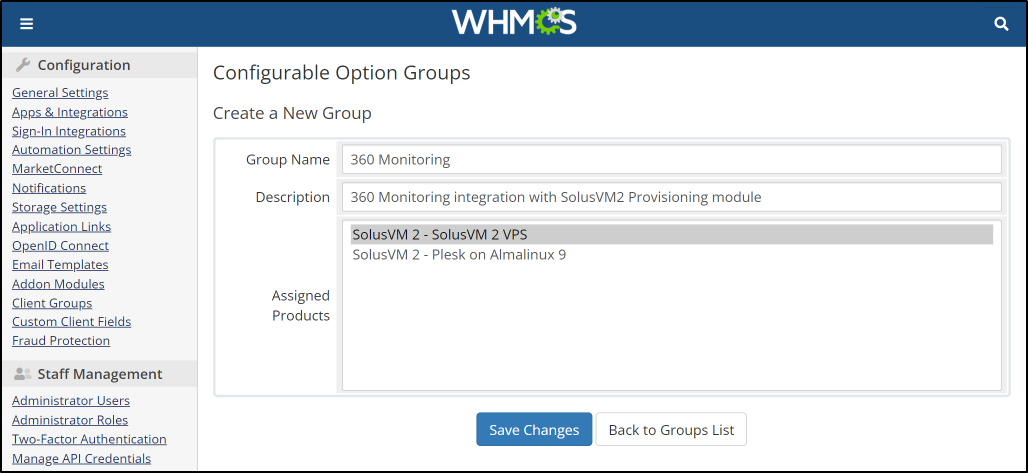Image resolution: width=1028 pixels, height=473 pixels.
Task: Open Apps & Integrations link
Action: click(69, 112)
